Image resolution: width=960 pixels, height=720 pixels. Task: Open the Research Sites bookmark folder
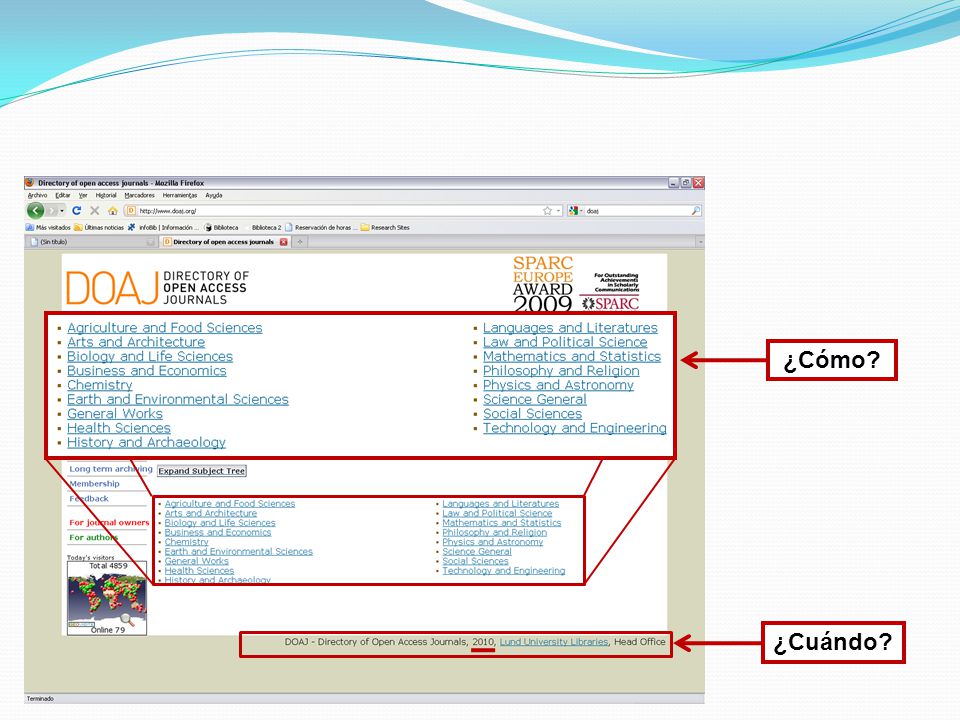(x=385, y=227)
